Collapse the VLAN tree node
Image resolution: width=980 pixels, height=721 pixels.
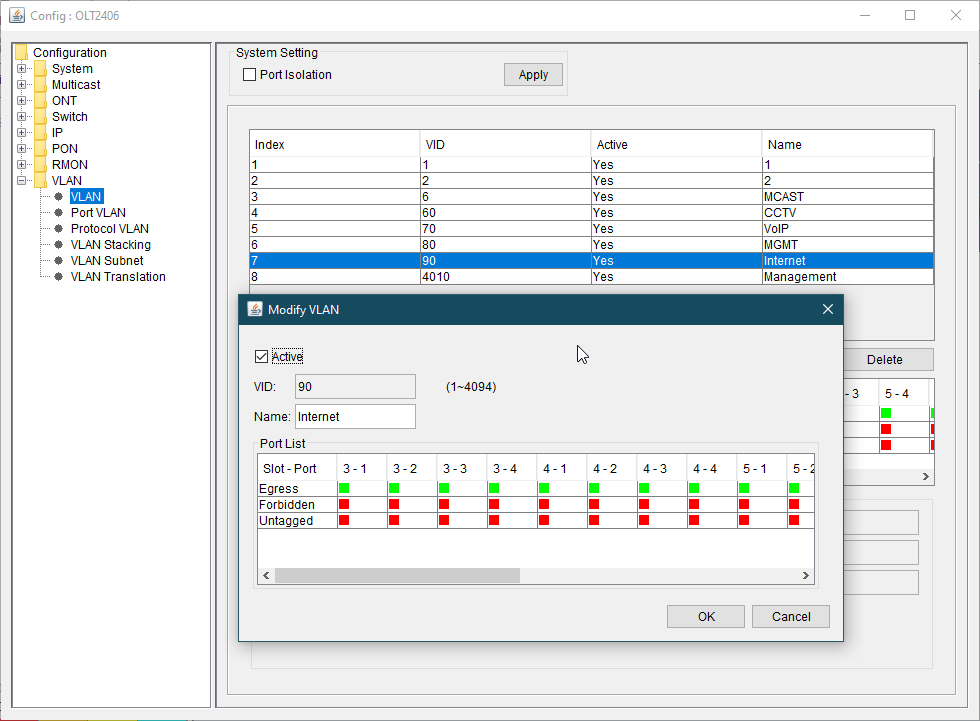[21, 181]
